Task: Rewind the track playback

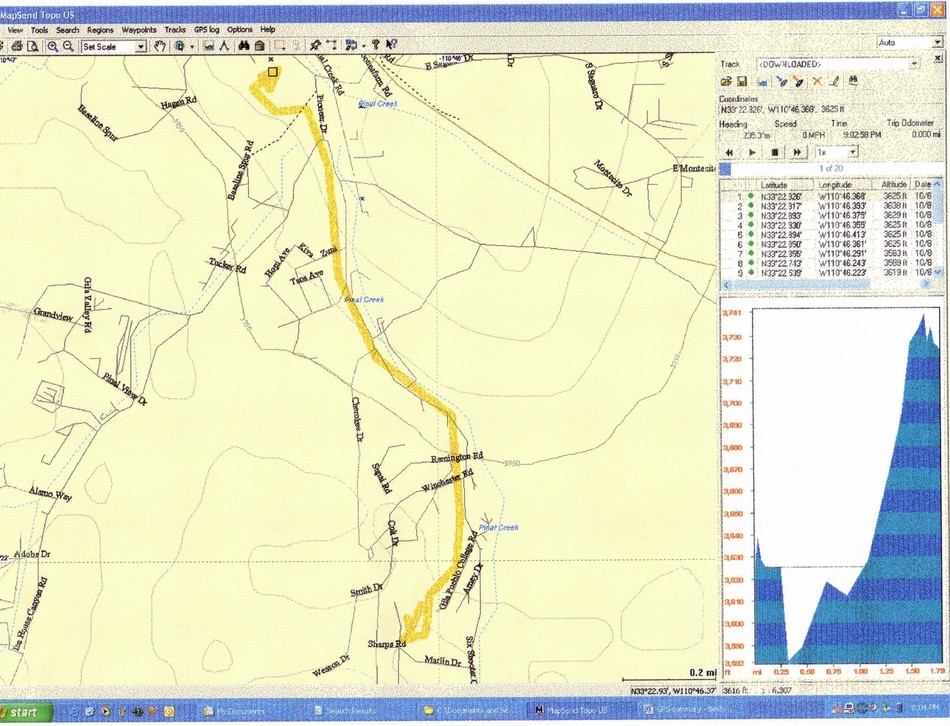Action: pos(731,152)
